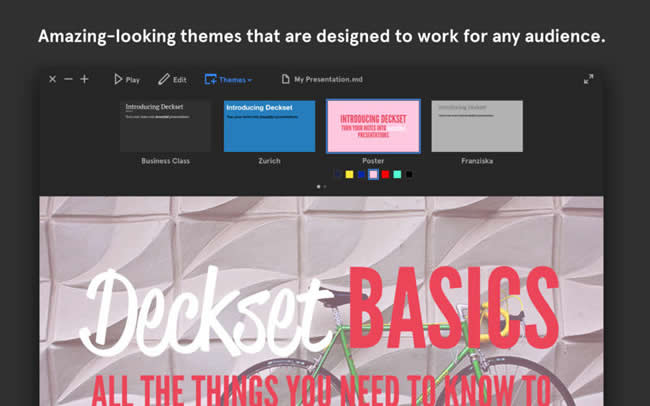Viewport: 650px width, 406px height.
Task: Choose the red color swatch
Action: [386, 175]
